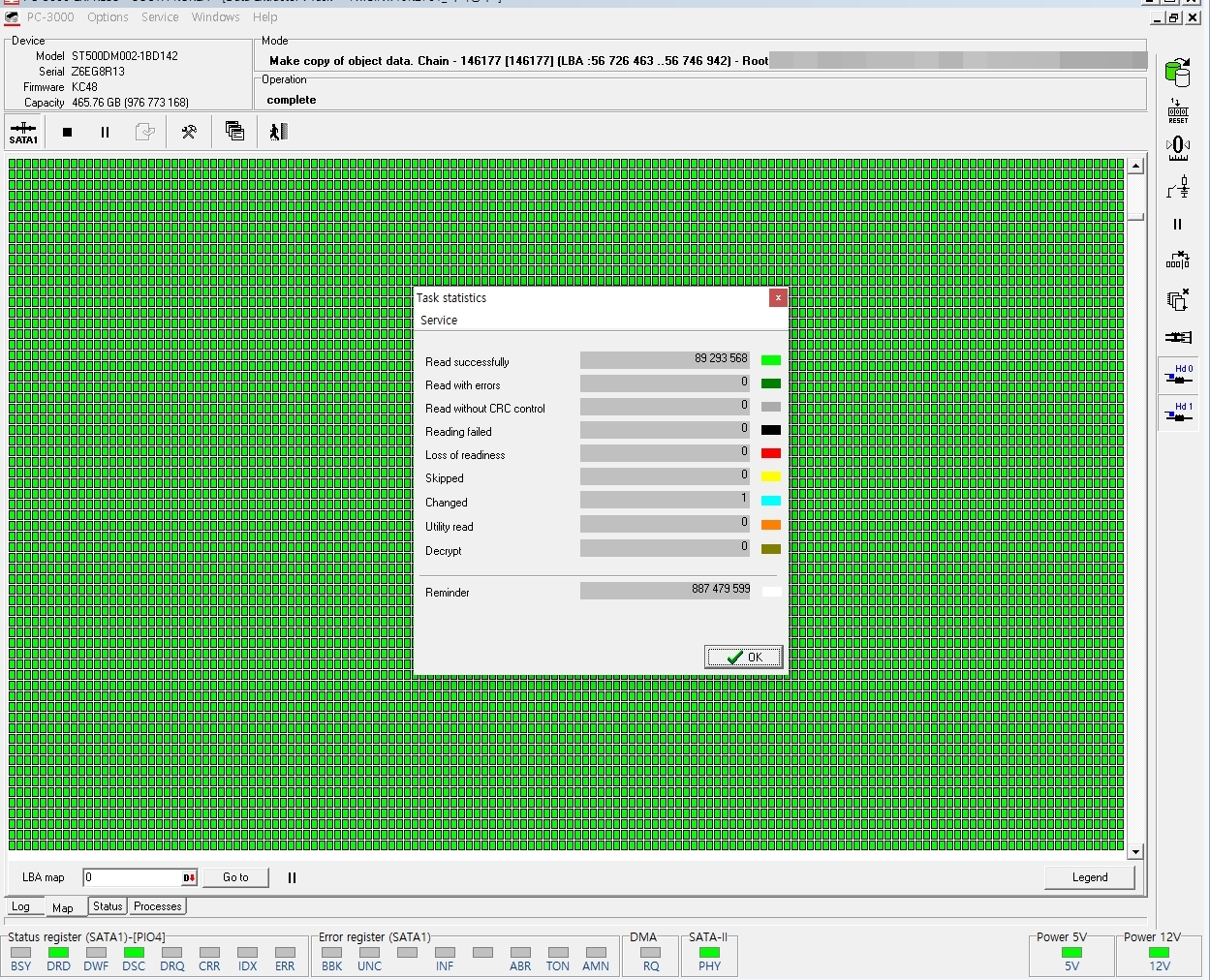Screen dimensions: 1210x980
Task: Click the Utility read orange swatch
Action: pyautogui.click(x=771, y=525)
